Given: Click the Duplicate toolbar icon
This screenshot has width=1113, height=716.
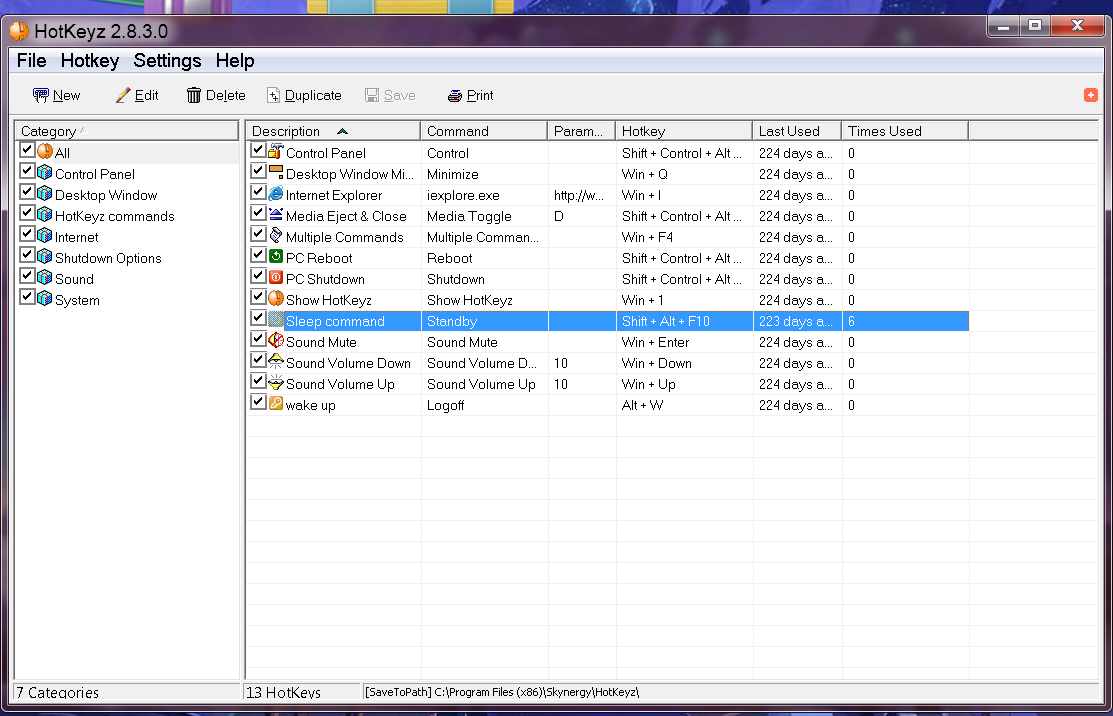Looking at the screenshot, I should pyautogui.click(x=274, y=96).
